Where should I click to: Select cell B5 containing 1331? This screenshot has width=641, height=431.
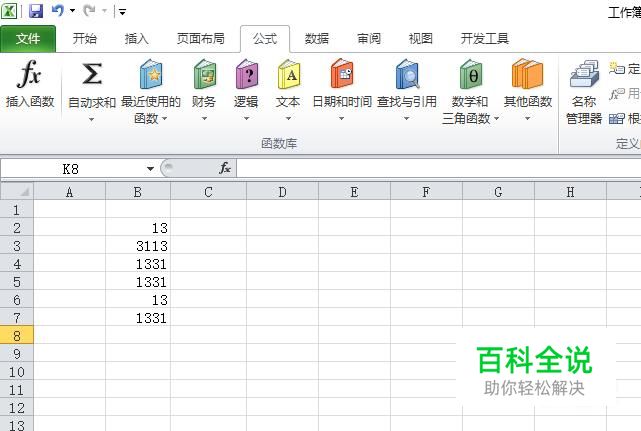tap(138, 282)
